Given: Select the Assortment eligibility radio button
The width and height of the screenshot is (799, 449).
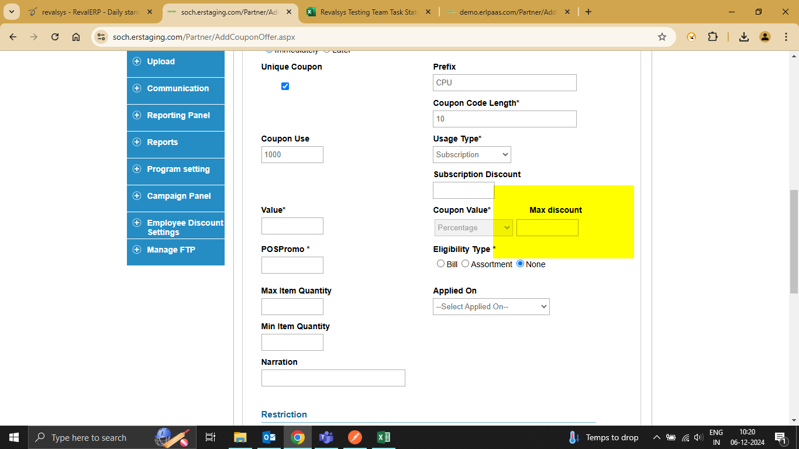Looking at the screenshot, I should pos(465,264).
